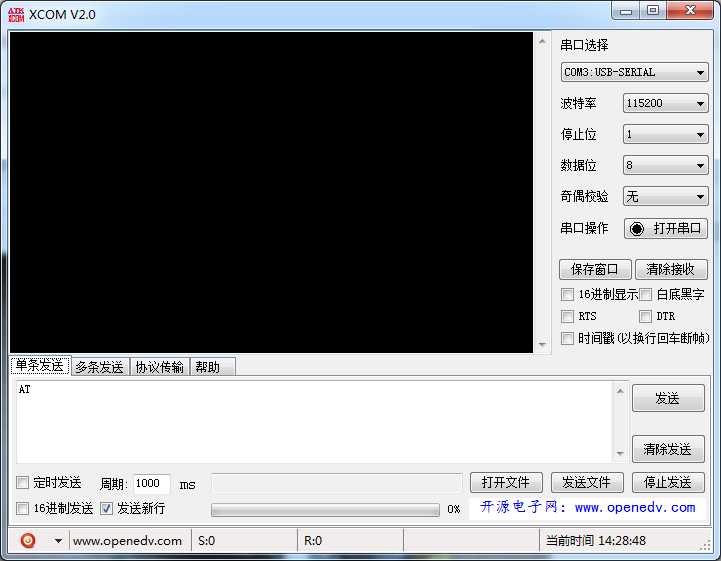The height and width of the screenshot is (561, 721).
Task: Click receive area scrollbar up arrow
Action: 543,41
